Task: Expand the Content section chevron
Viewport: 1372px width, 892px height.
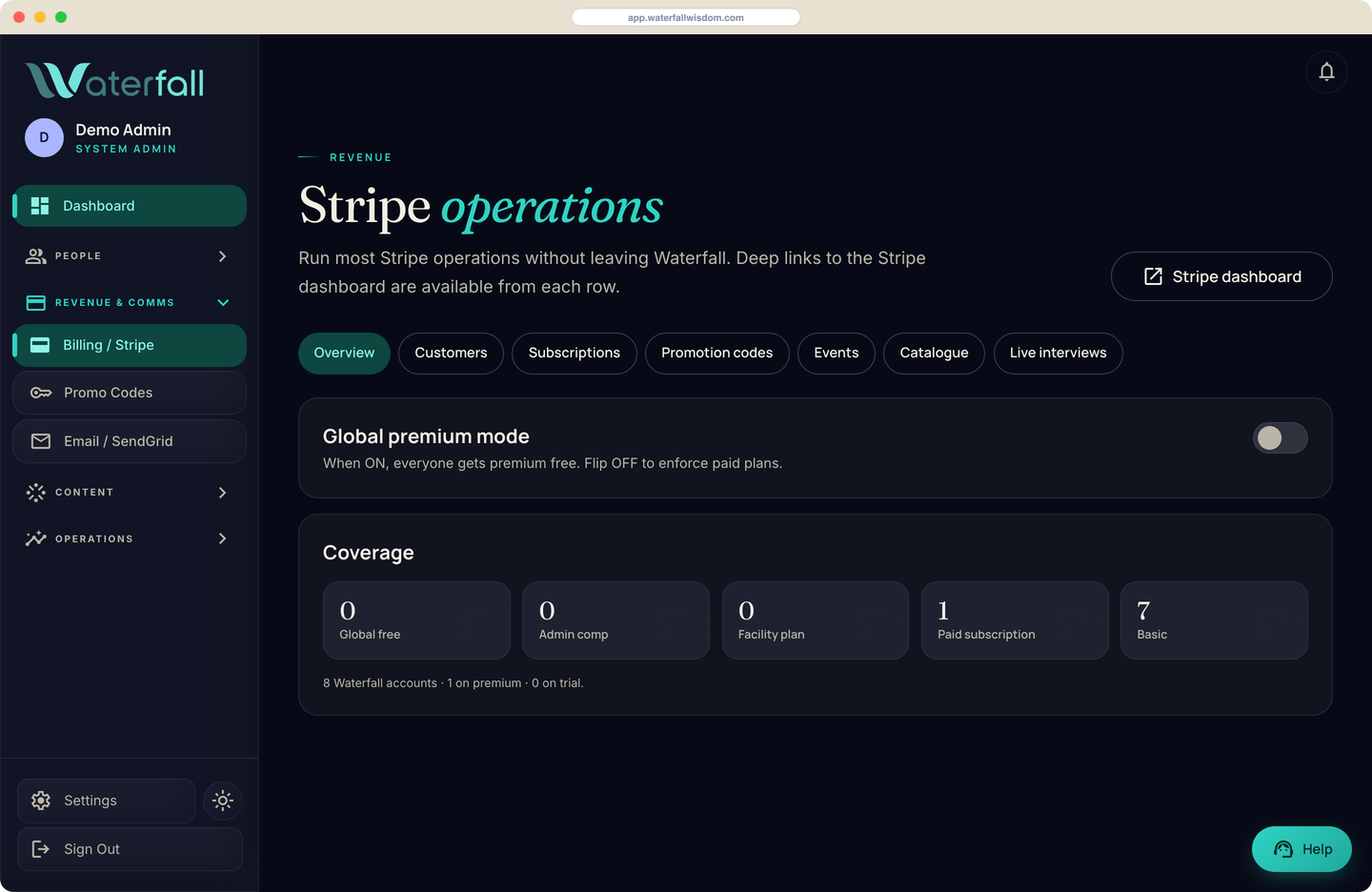Action: click(222, 493)
